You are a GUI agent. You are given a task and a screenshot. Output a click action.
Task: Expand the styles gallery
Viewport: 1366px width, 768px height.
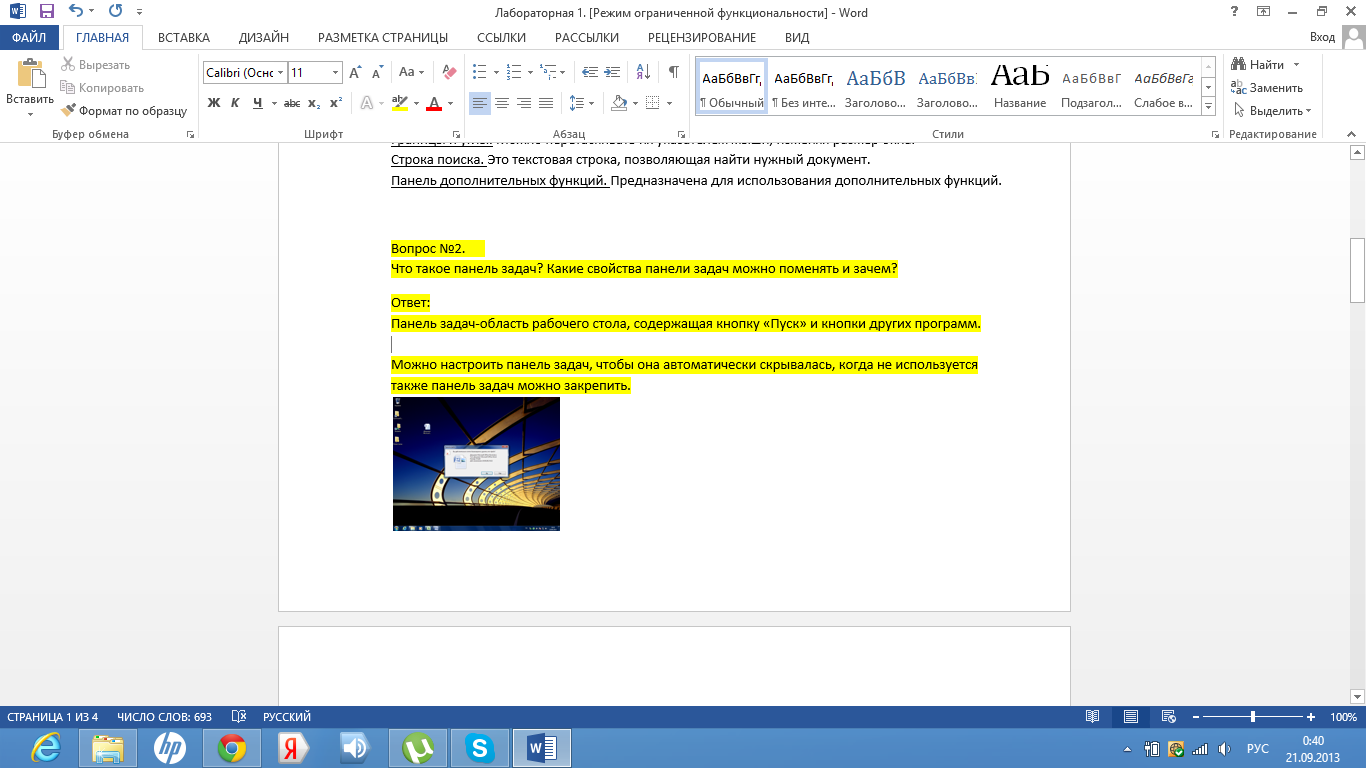pyautogui.click(x=1208, y=107)
